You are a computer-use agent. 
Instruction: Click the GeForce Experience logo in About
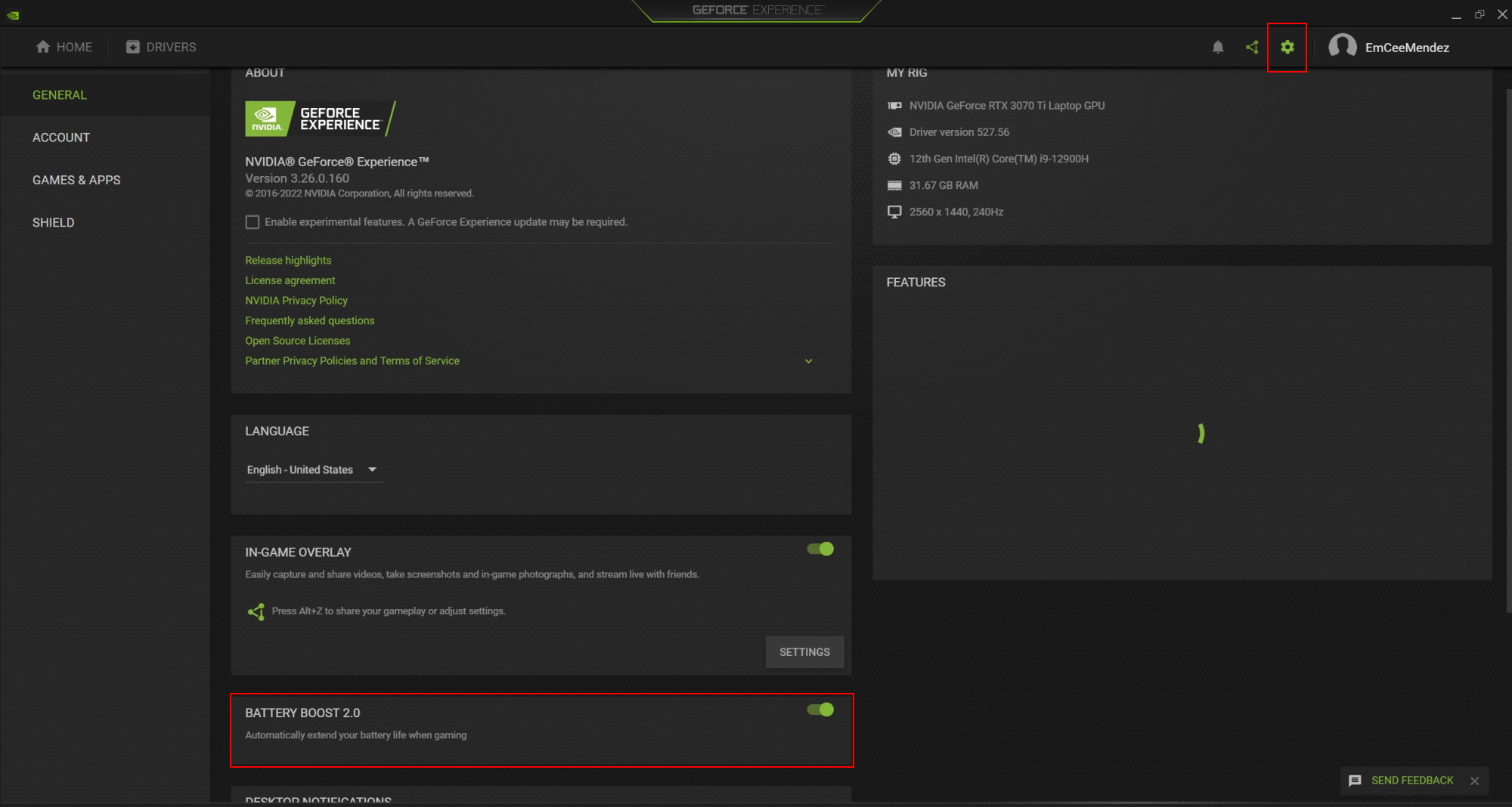click(321, 119)
